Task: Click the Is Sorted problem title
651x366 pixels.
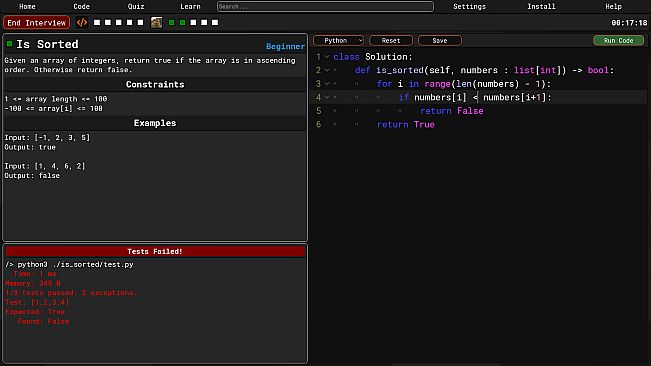Action: coord(47,44)
